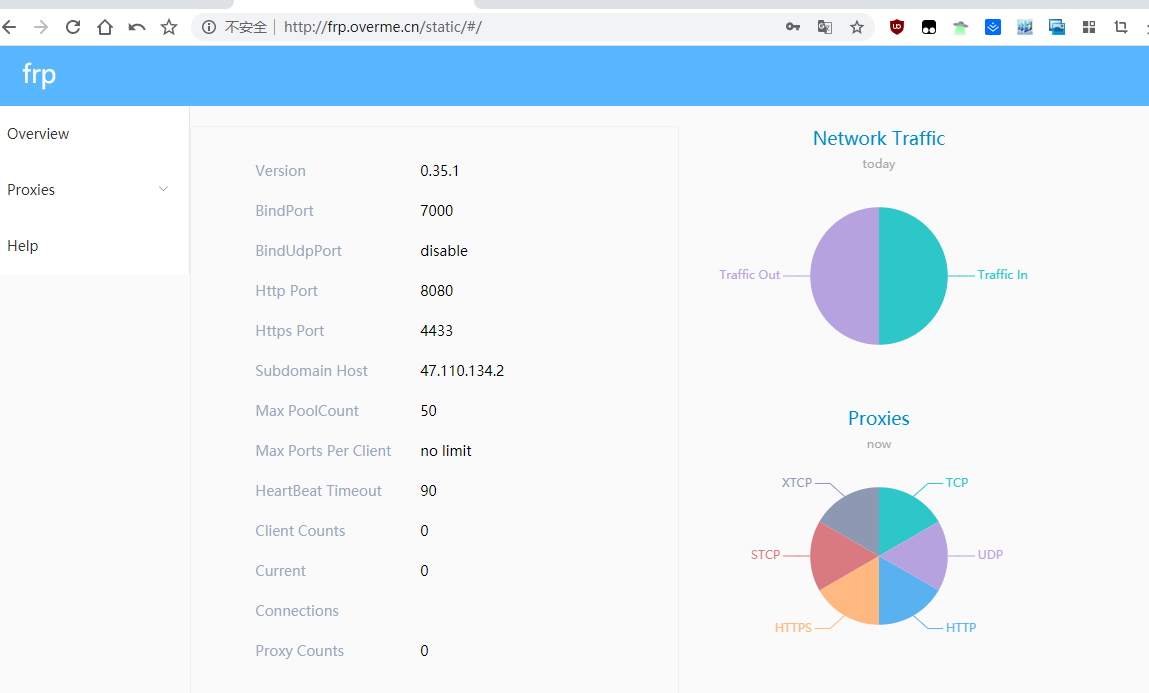
Task: Select the Http Port value 8080
Action: [x=437, y=291]
